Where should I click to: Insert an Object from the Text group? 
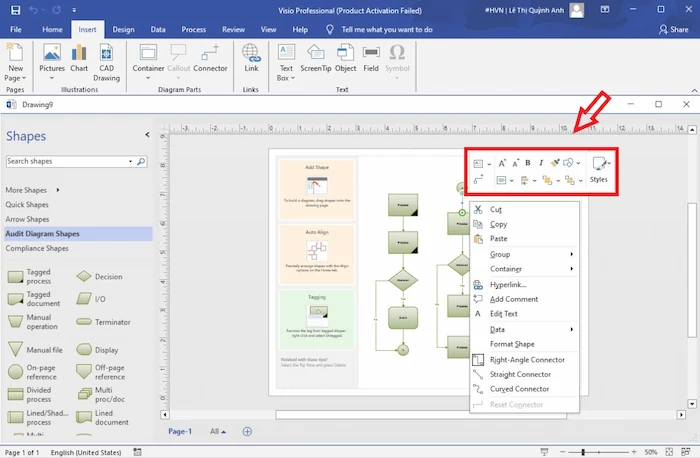(346, 58)
